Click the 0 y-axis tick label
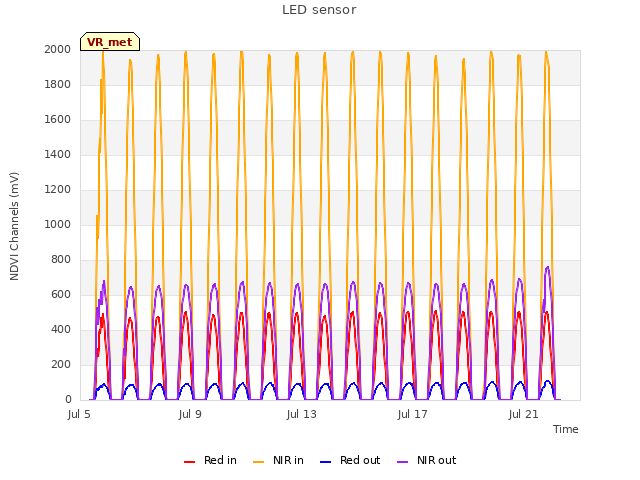This screenshot has width=640, height=480. 68,400
